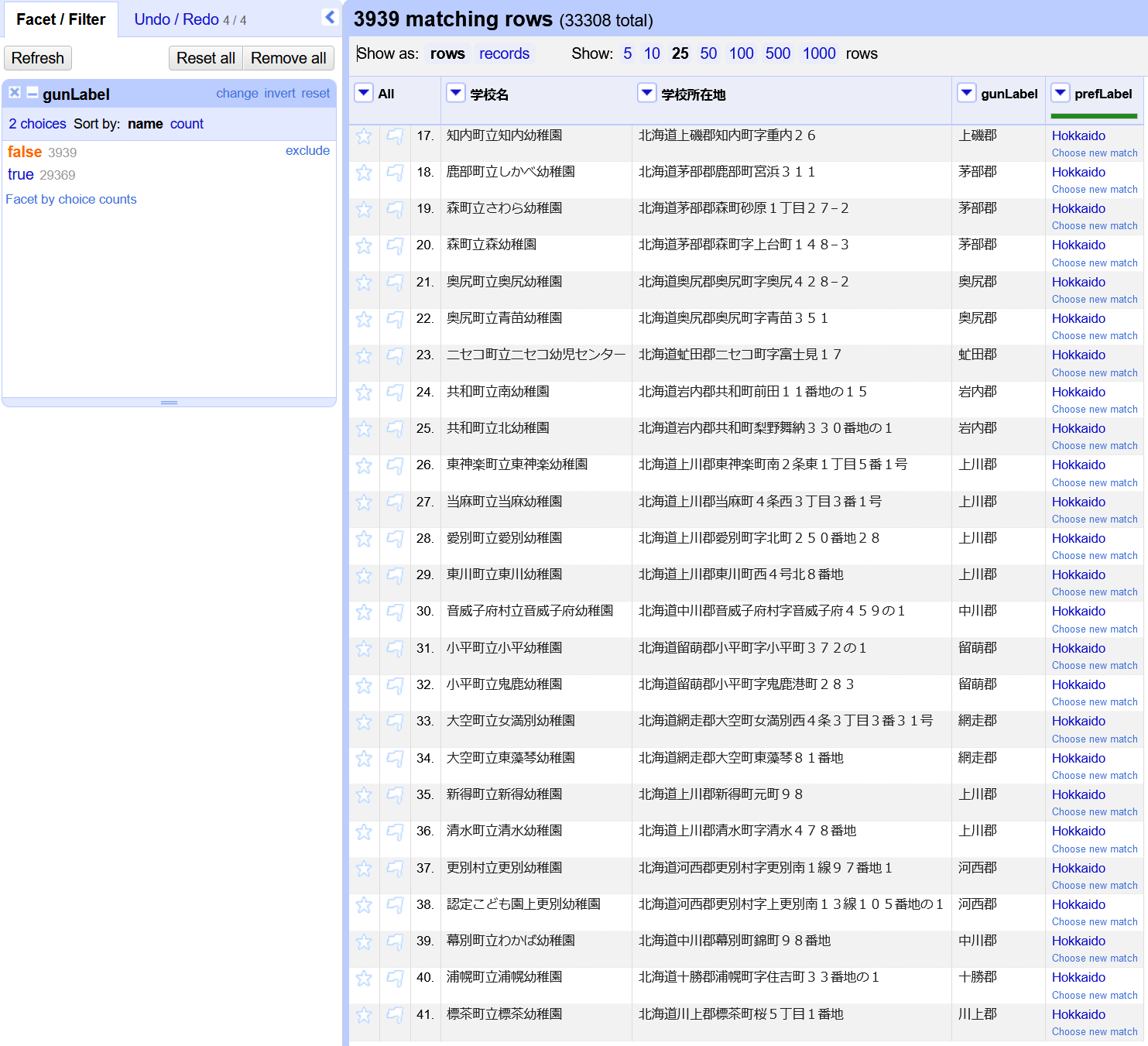Screen dimensions: 1148x1046
Task: Switch to the Facet / Filter tab
Action: (x=60, y=19)
